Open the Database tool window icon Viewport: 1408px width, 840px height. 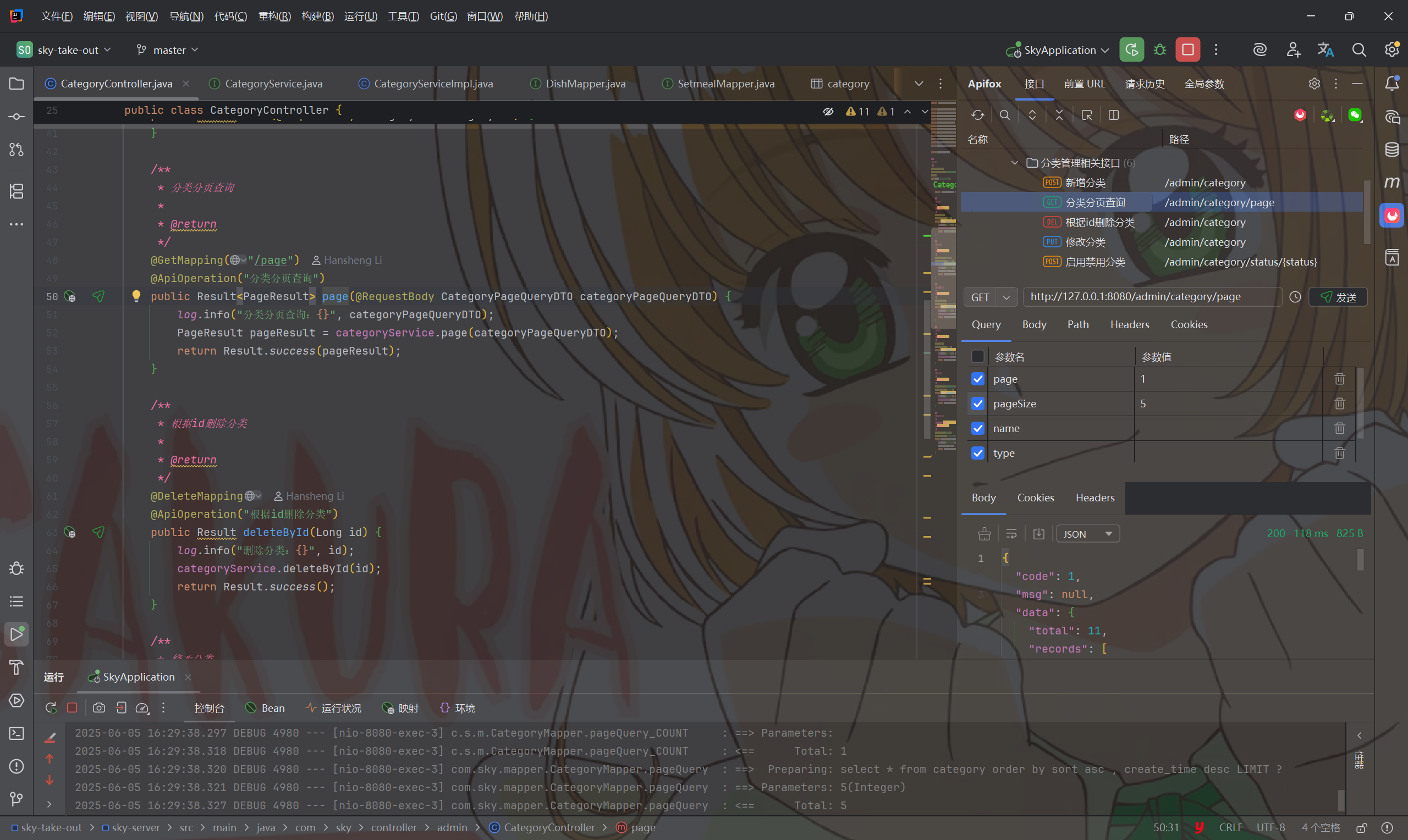tap(1392, 150)
